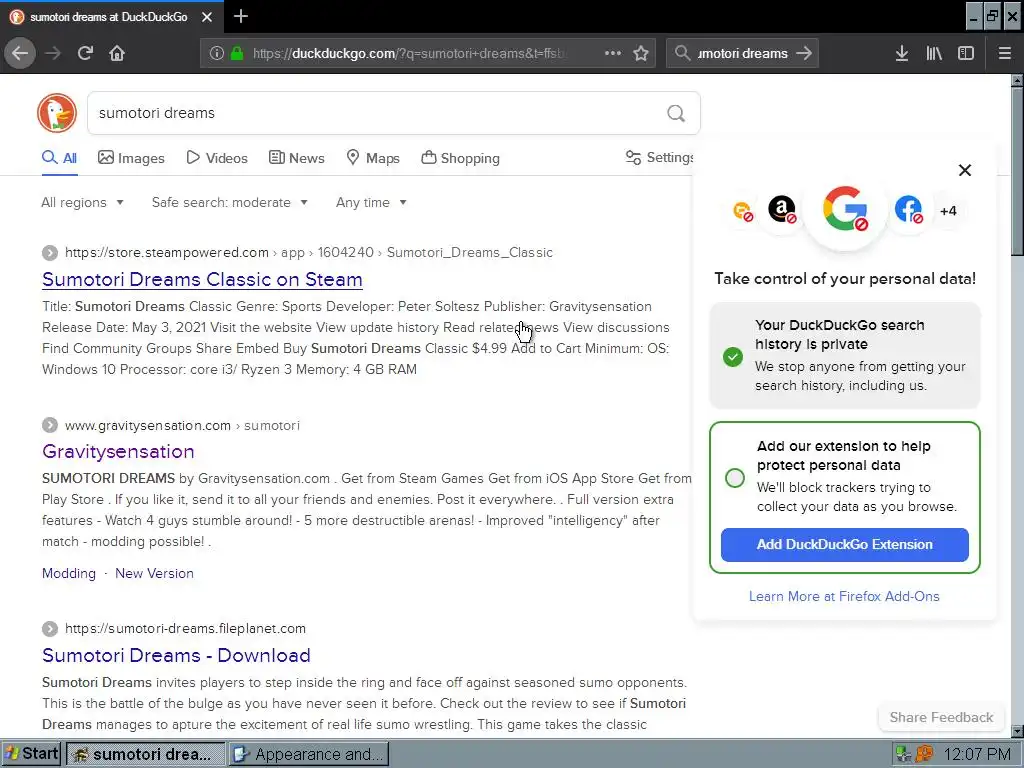
Task: Open the Gravitysensation result link
Action: click(x=118, y=451)
